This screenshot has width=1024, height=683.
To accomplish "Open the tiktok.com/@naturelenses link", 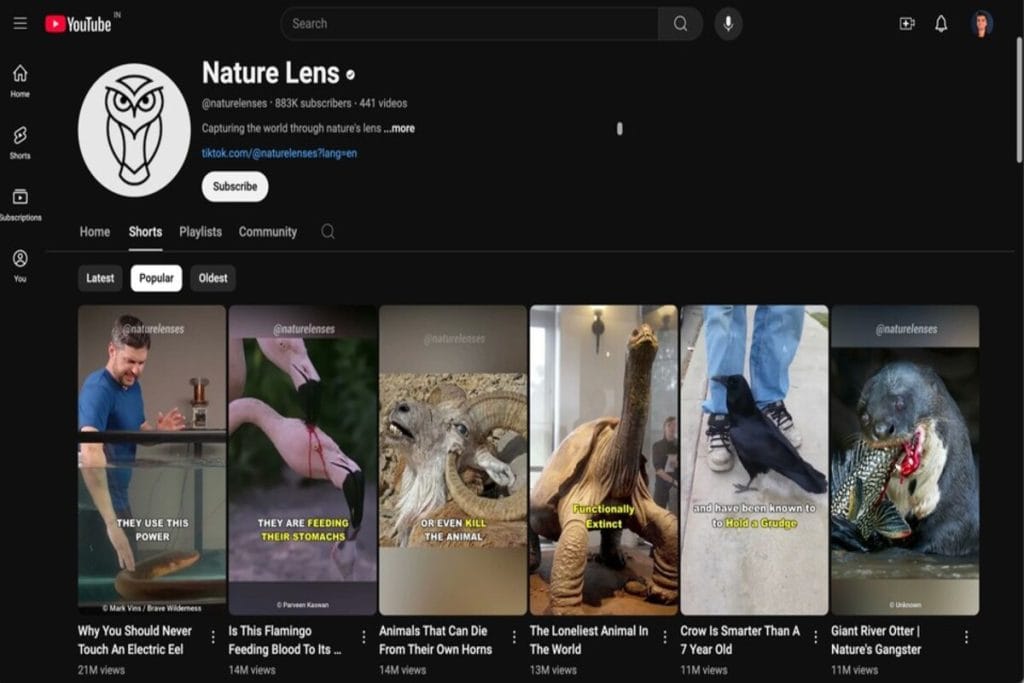I will (279, 153).
